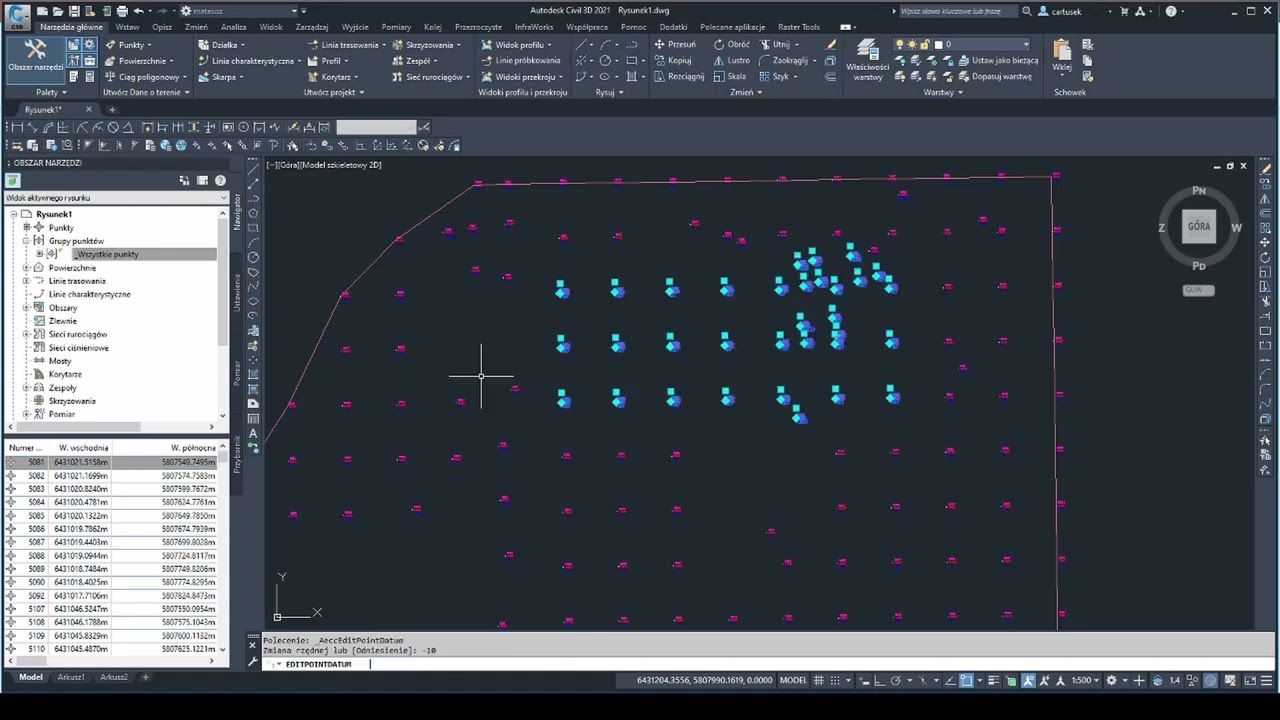
Task: Select the Skala (scale) tool
Action: [730, 77]
